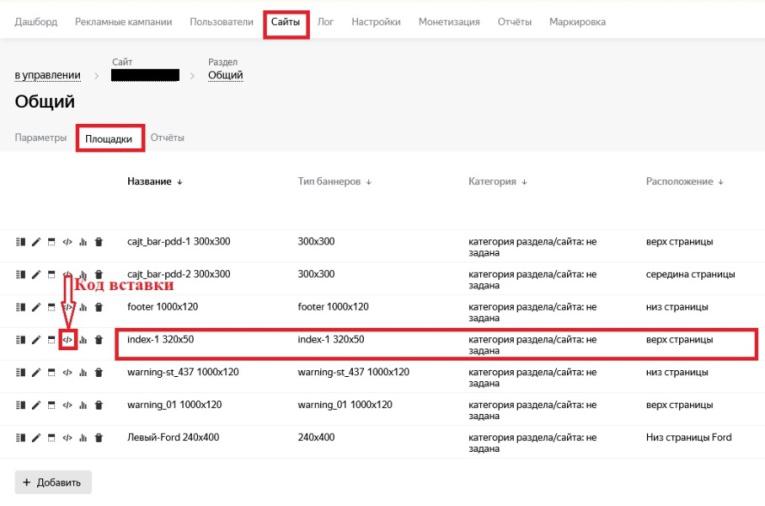Open statistics chart for index-1 320x50

click(83, 340)
